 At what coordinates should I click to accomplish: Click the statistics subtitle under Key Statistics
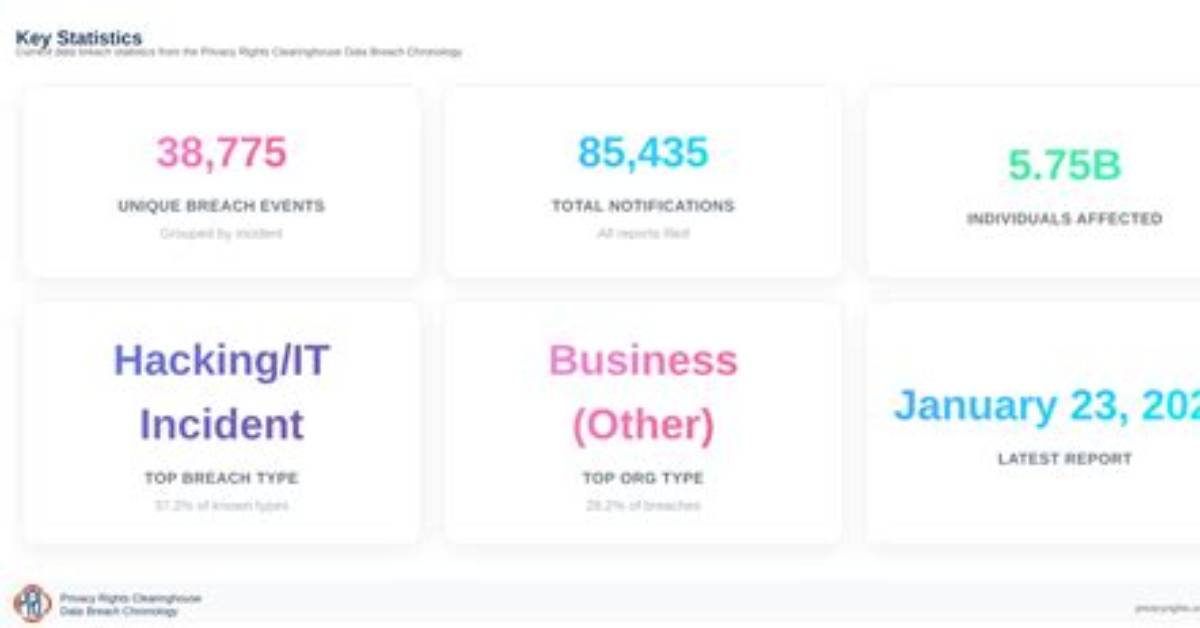pyautogui.click(x=238, y=52)
